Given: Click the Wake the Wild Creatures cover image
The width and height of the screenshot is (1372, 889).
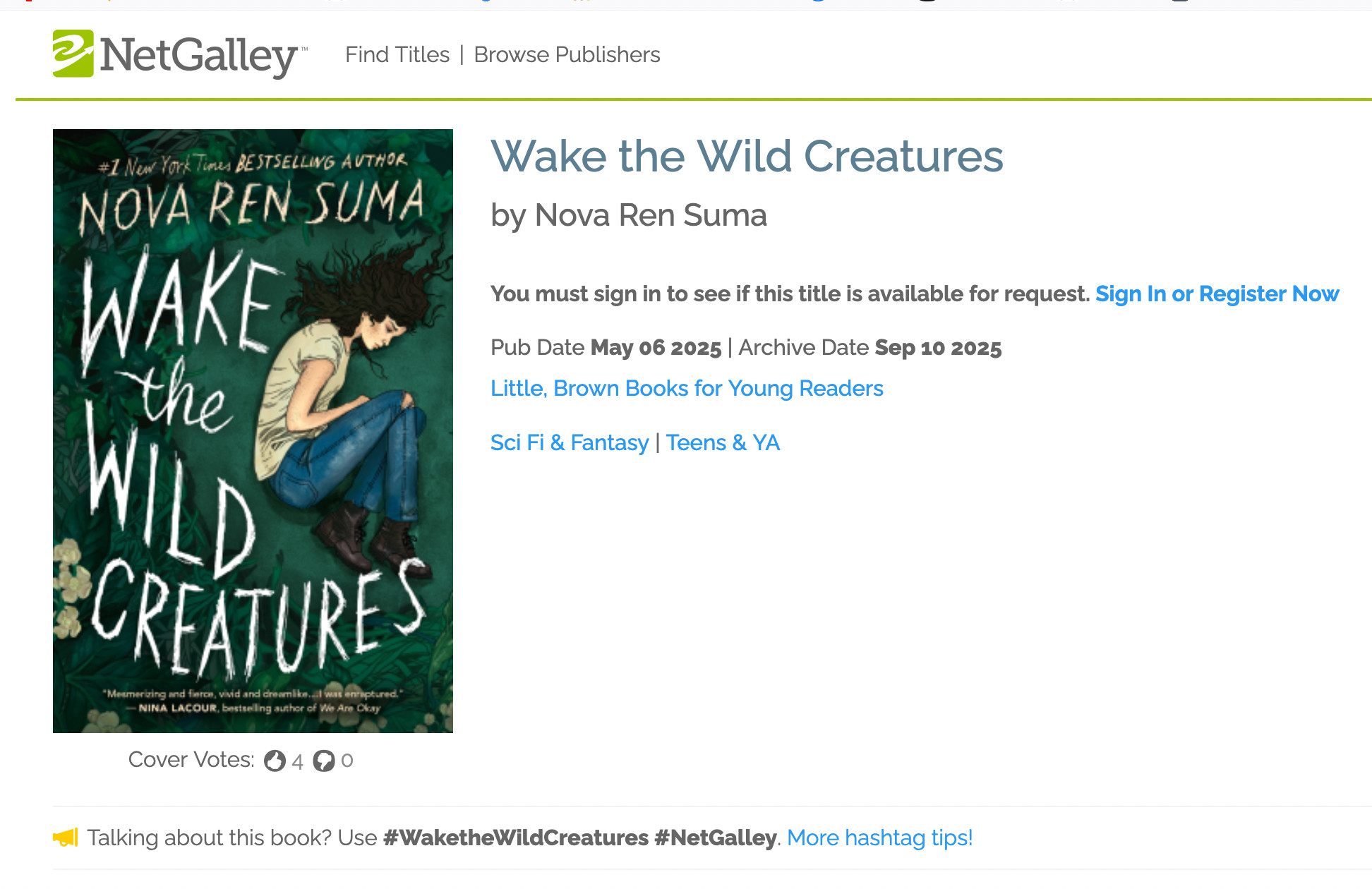Looking at the screenshot, I should click(253, 430).
